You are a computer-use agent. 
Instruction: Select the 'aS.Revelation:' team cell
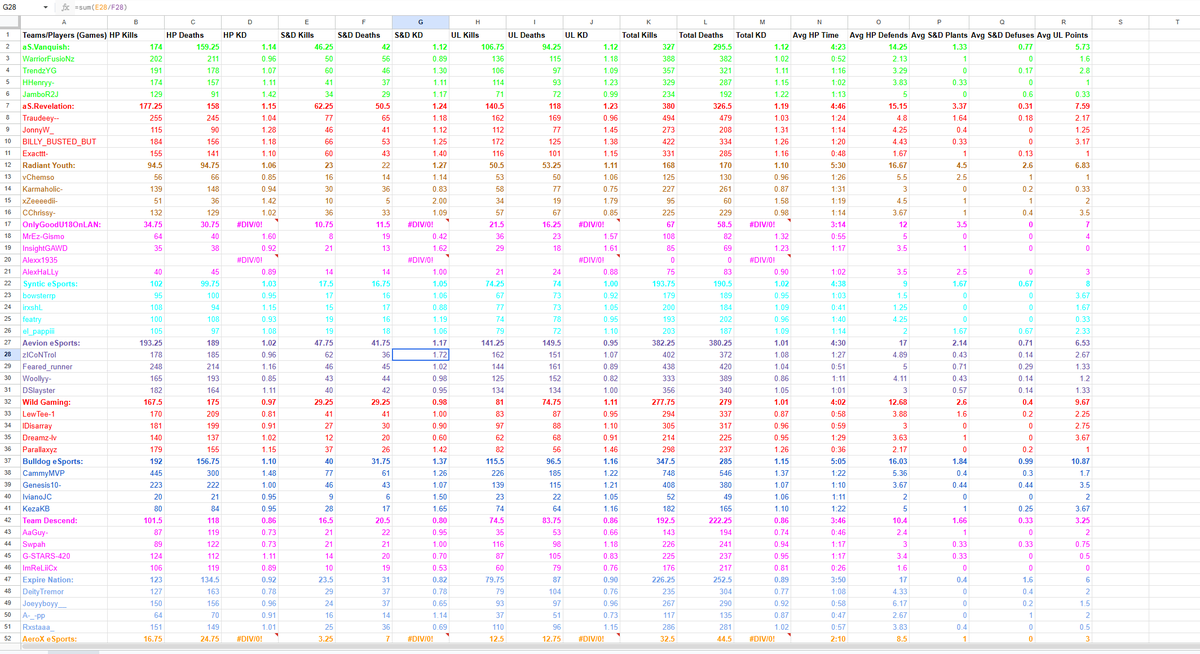(x=63, y=105)
